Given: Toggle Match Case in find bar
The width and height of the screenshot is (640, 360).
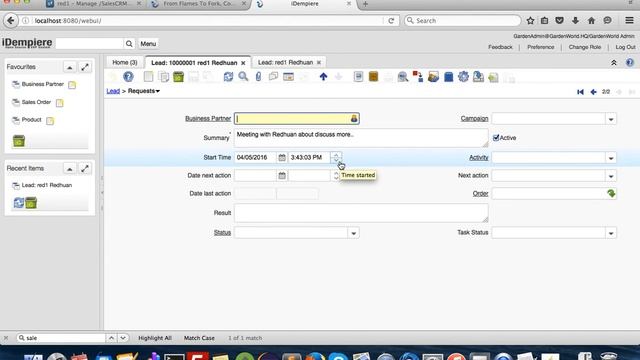Looking at the screenshot, I should tap(199, 338).
